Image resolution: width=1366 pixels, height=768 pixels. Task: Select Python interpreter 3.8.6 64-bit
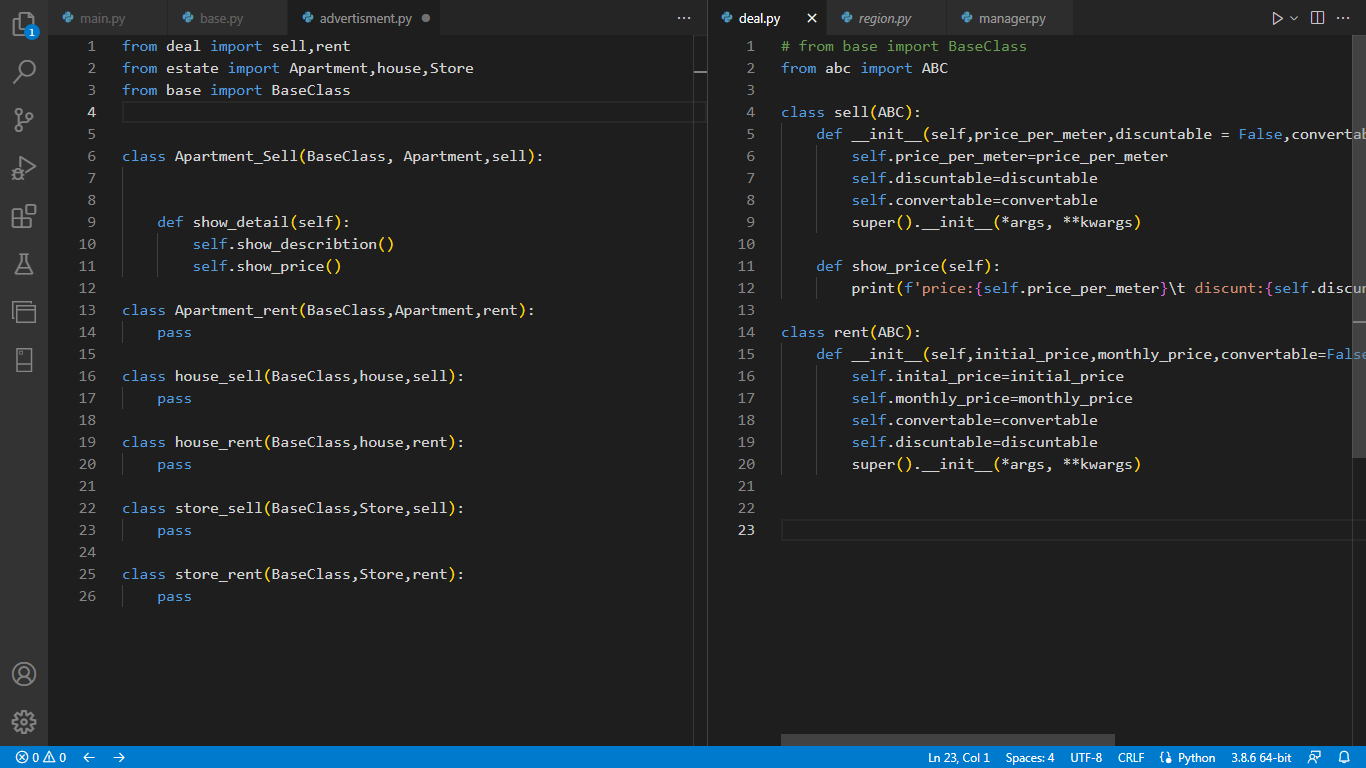coord(1261,757)
